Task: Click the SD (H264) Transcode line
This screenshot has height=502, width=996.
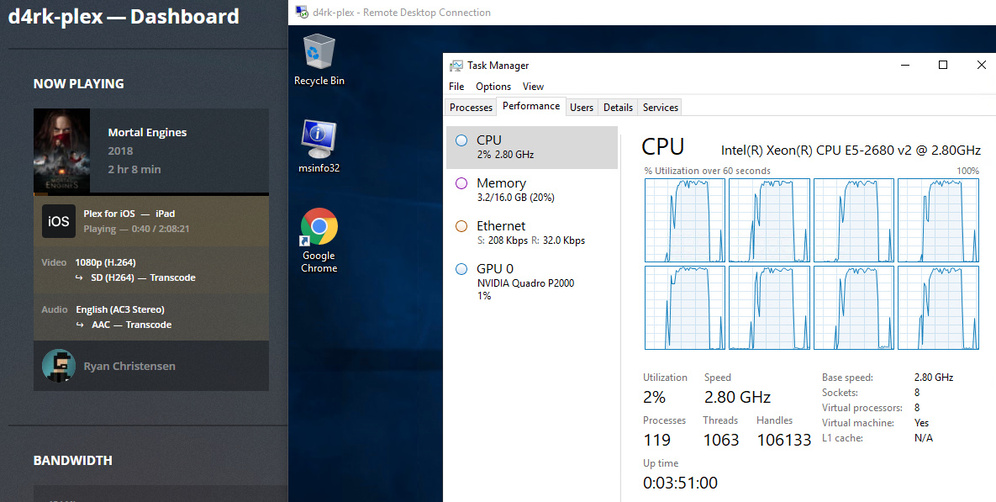Action: click(x=143, y=278)
